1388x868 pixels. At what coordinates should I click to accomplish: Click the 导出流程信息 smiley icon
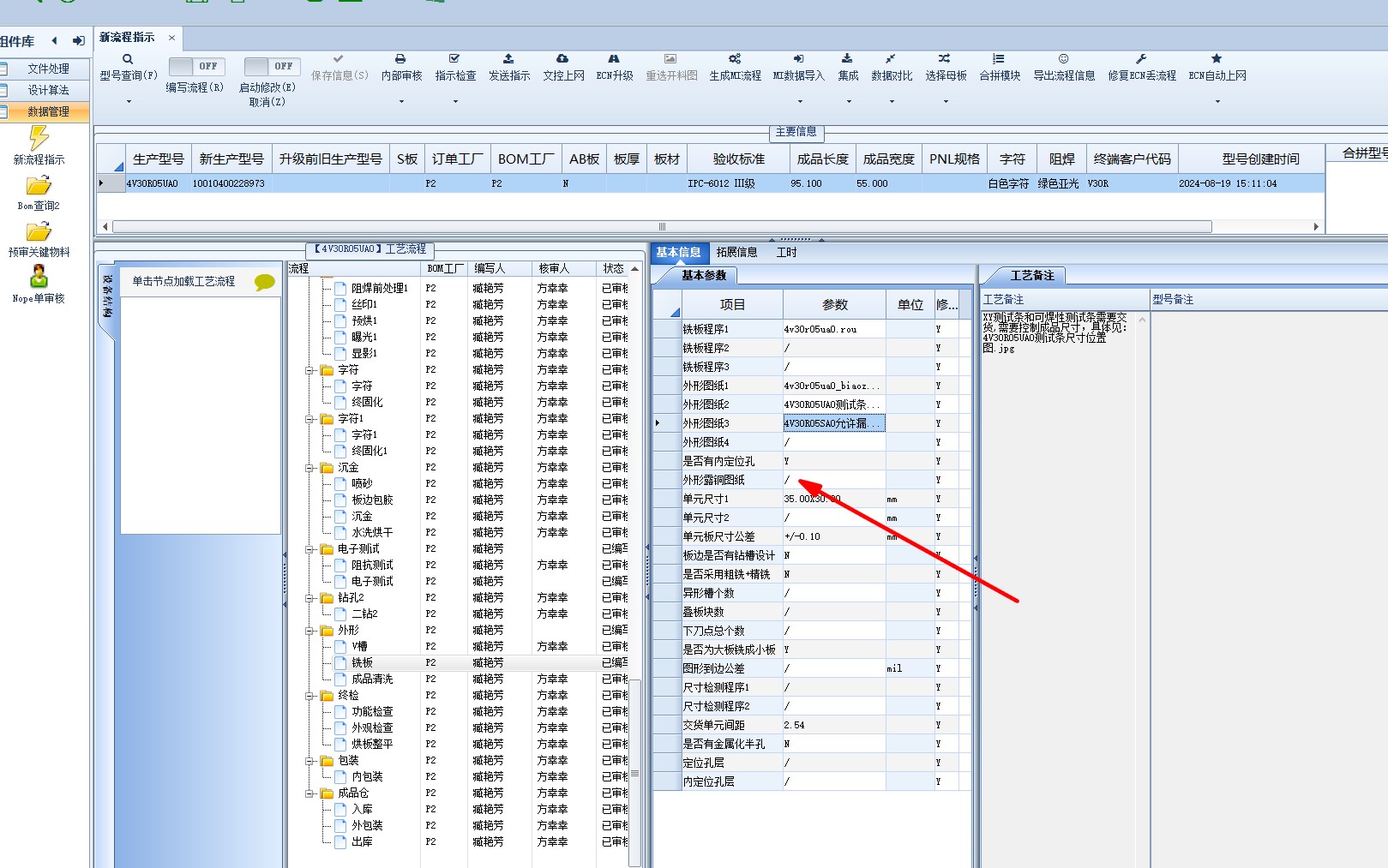[1063, 59]
